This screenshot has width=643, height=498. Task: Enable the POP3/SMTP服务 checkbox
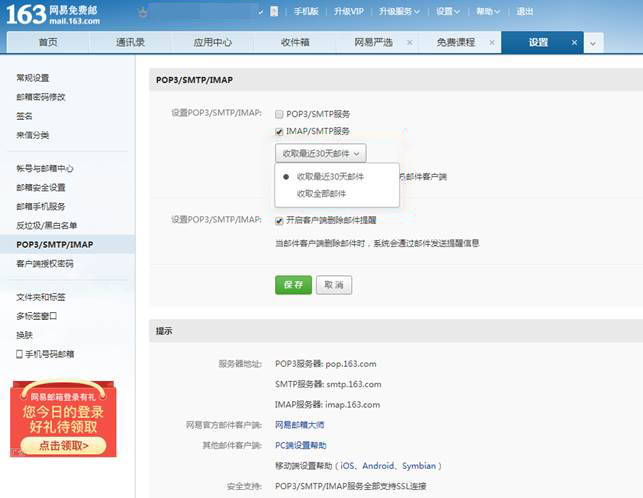click(280, 114)
